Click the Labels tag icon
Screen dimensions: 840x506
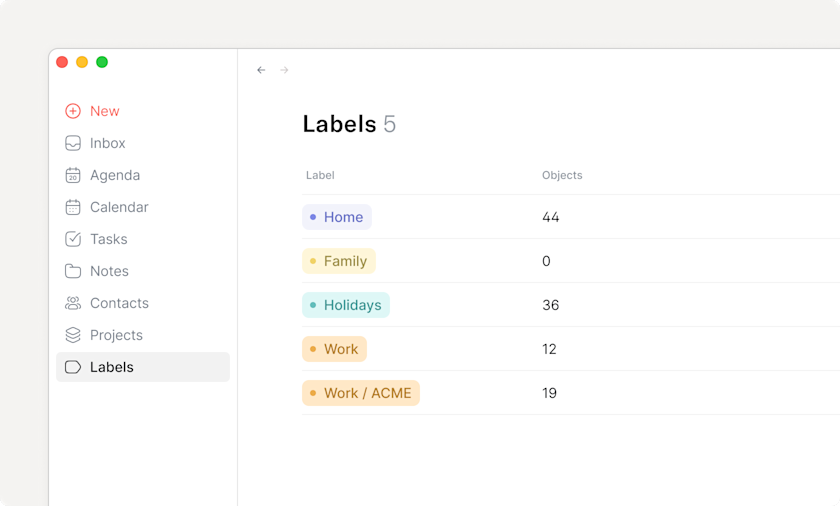[x=73, y=367]
